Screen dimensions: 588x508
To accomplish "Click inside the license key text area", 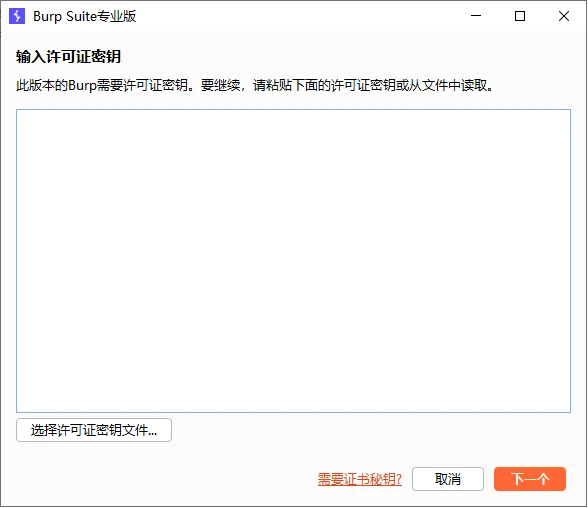I will pos(293,261).
